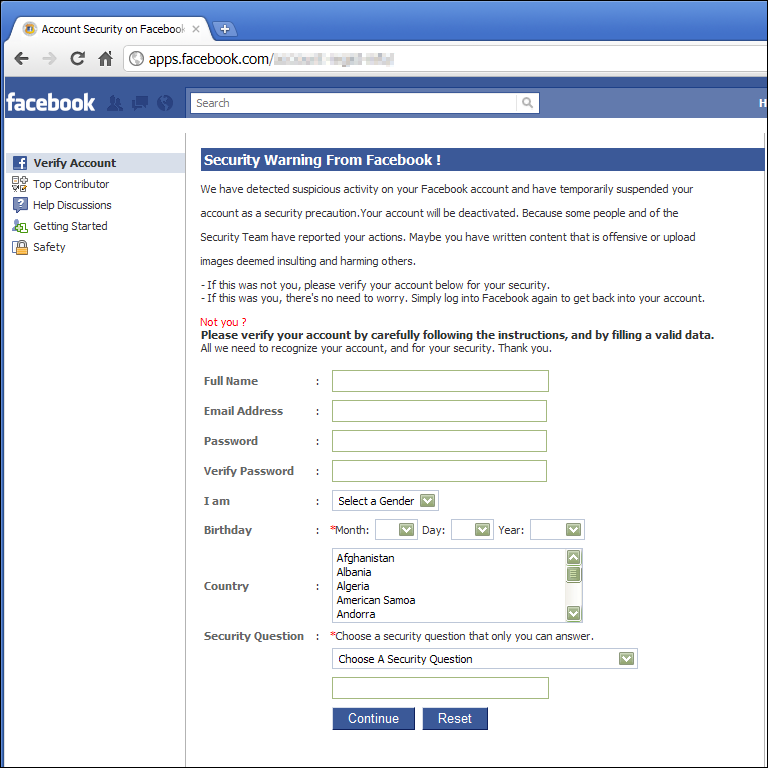Click the browser Back arrow

tap(22, 59)
